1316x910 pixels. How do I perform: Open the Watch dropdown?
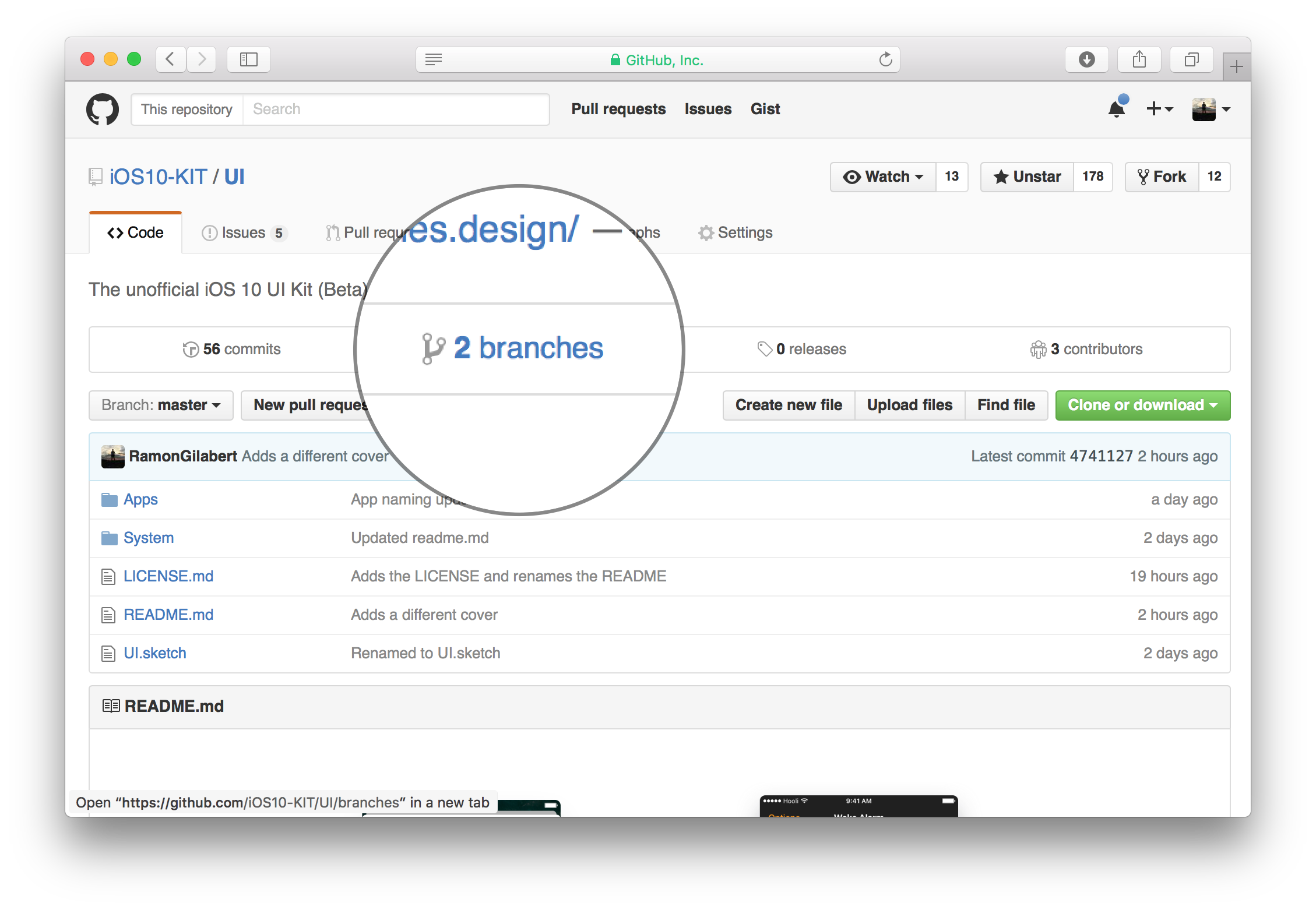point(884,177)
